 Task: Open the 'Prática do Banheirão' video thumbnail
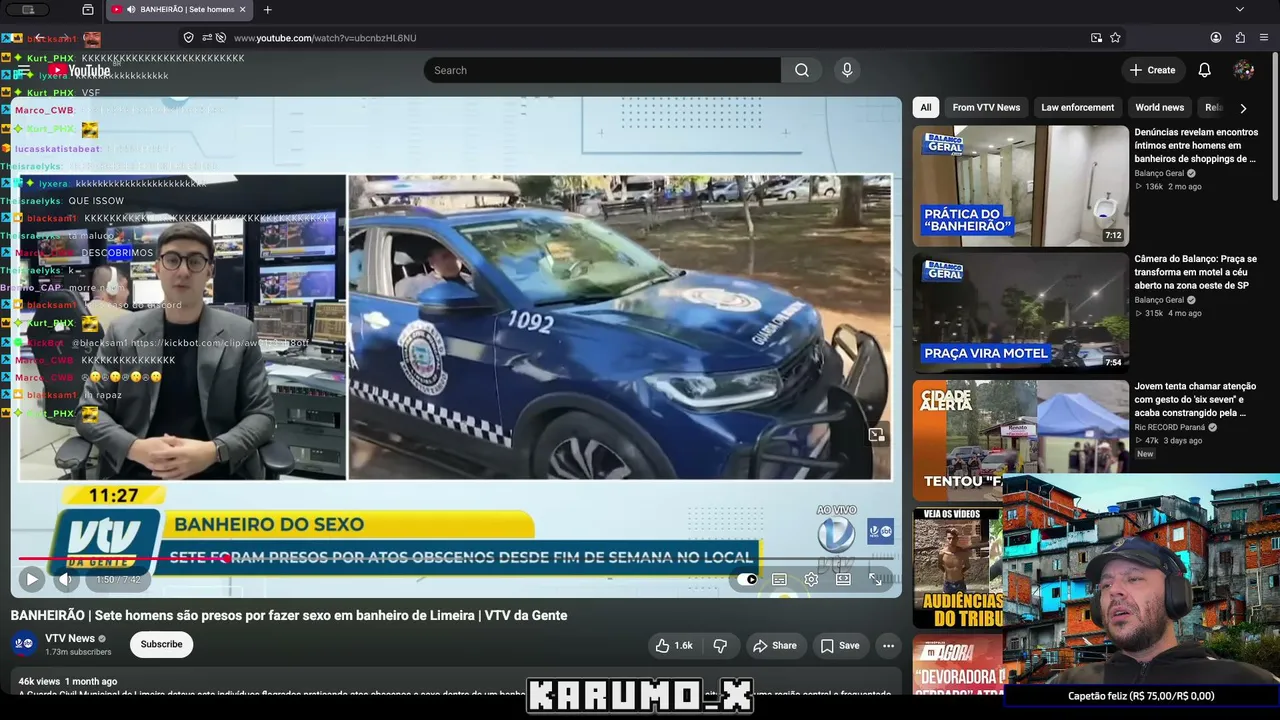(x=1020, y=186)
